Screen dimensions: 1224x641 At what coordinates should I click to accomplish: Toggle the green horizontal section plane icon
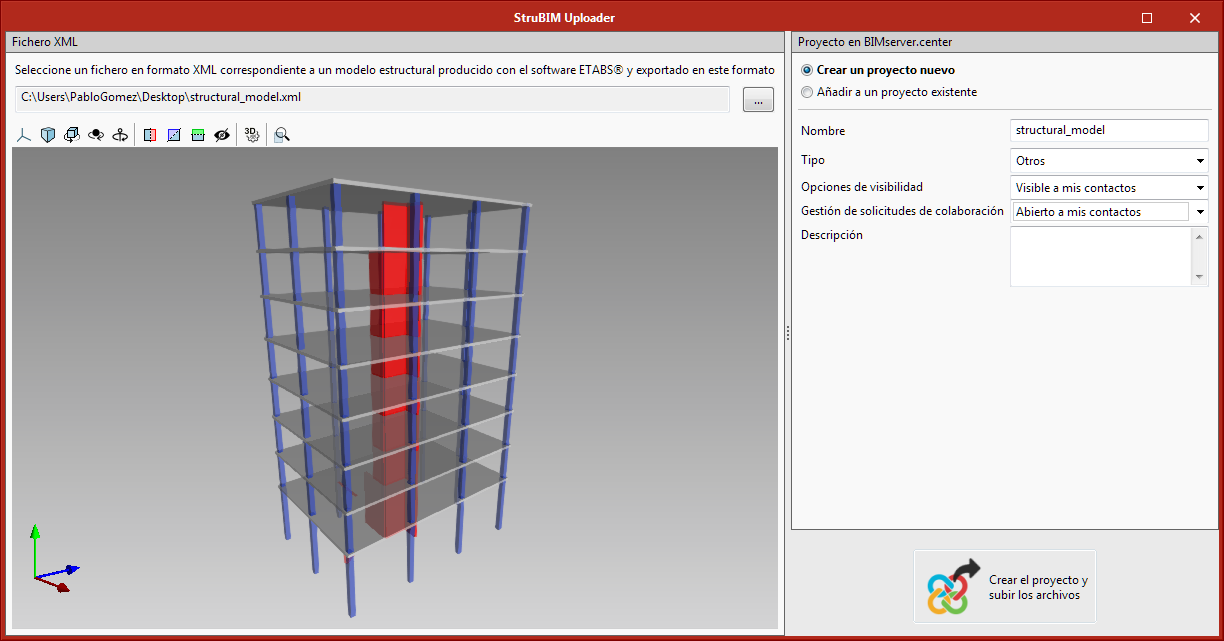click(198, 135)
